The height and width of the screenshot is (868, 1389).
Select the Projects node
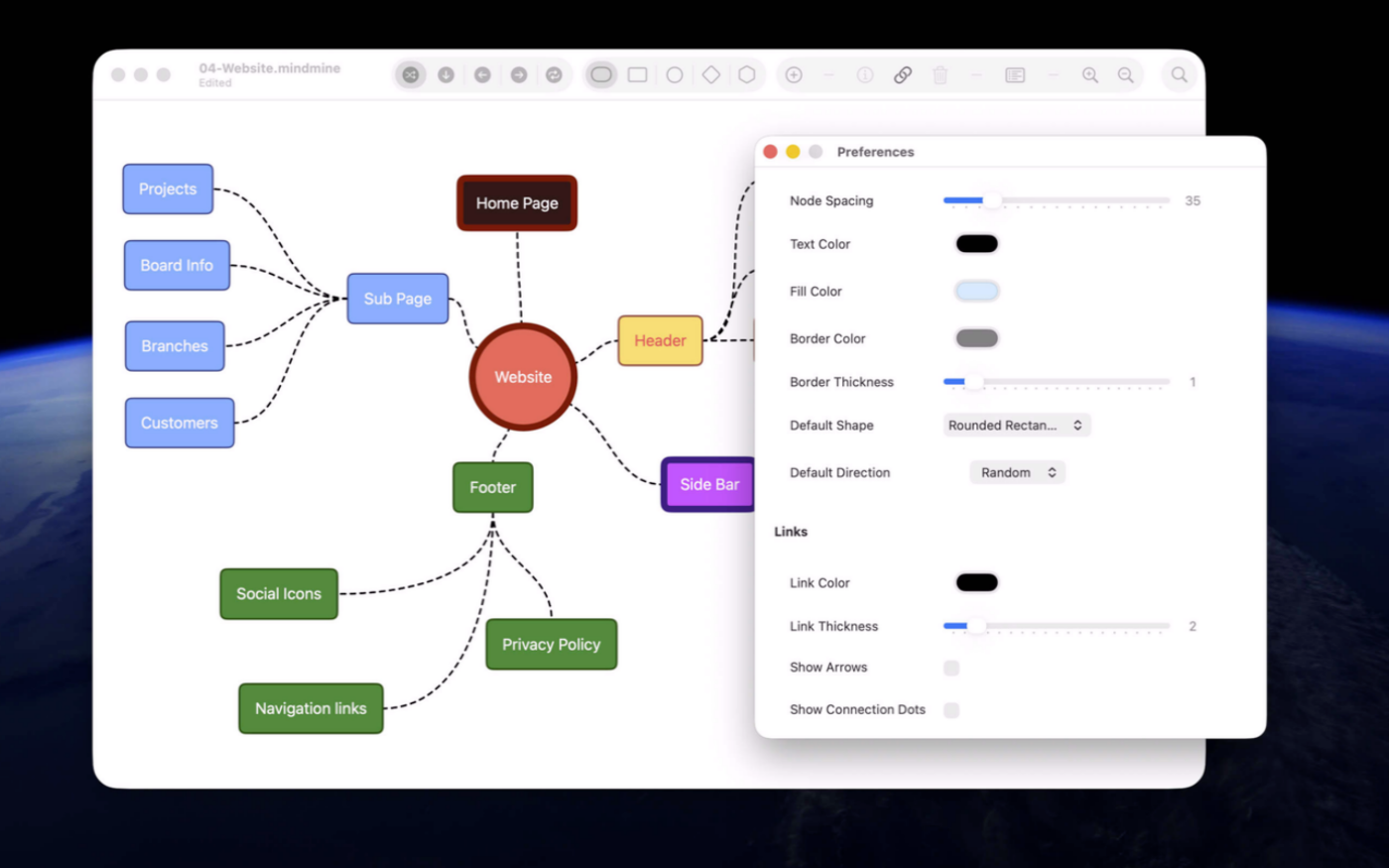pyautogui.click(x=168, y=189)
